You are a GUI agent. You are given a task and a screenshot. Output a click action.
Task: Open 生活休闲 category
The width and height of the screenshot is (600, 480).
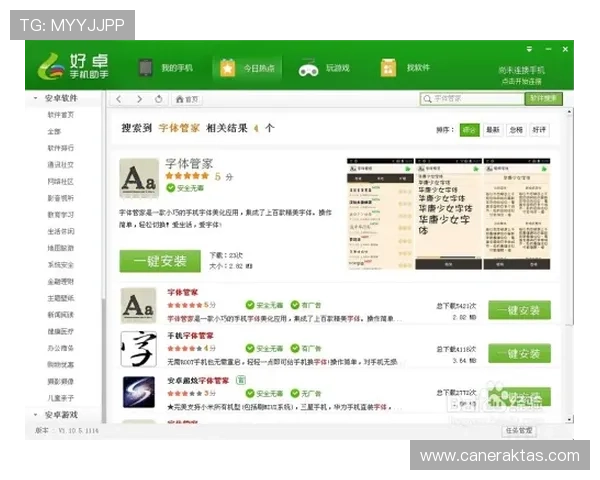[x=60, y=231]
